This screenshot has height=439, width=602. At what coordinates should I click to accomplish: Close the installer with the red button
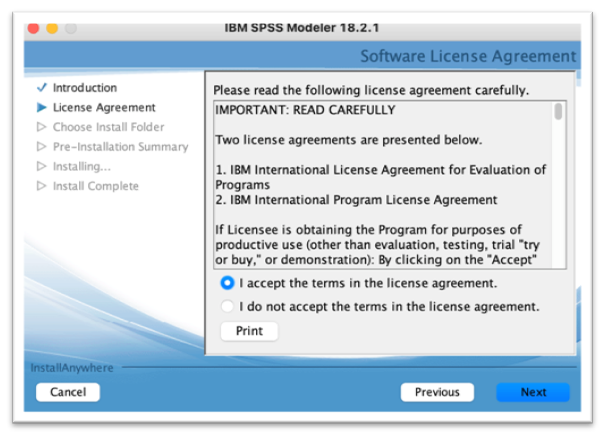point(33,26)
